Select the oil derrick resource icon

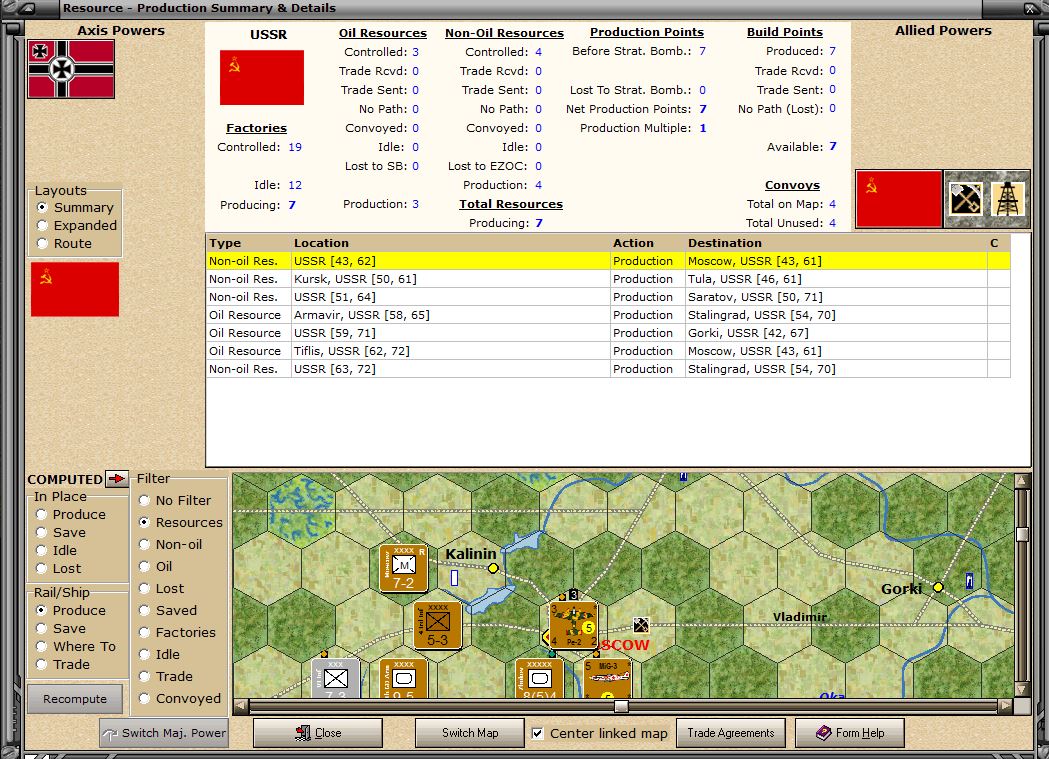click(x=1008, y=199)
